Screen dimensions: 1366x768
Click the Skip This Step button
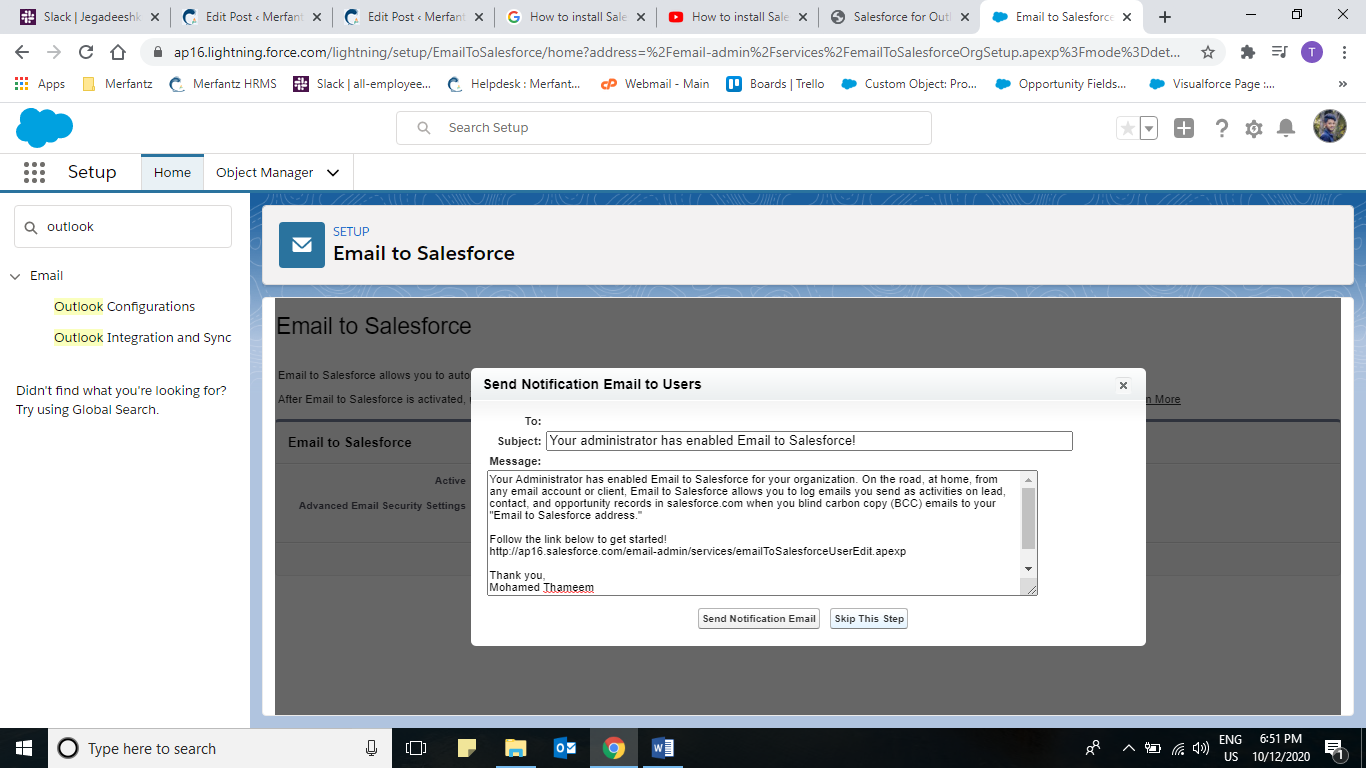868,618
